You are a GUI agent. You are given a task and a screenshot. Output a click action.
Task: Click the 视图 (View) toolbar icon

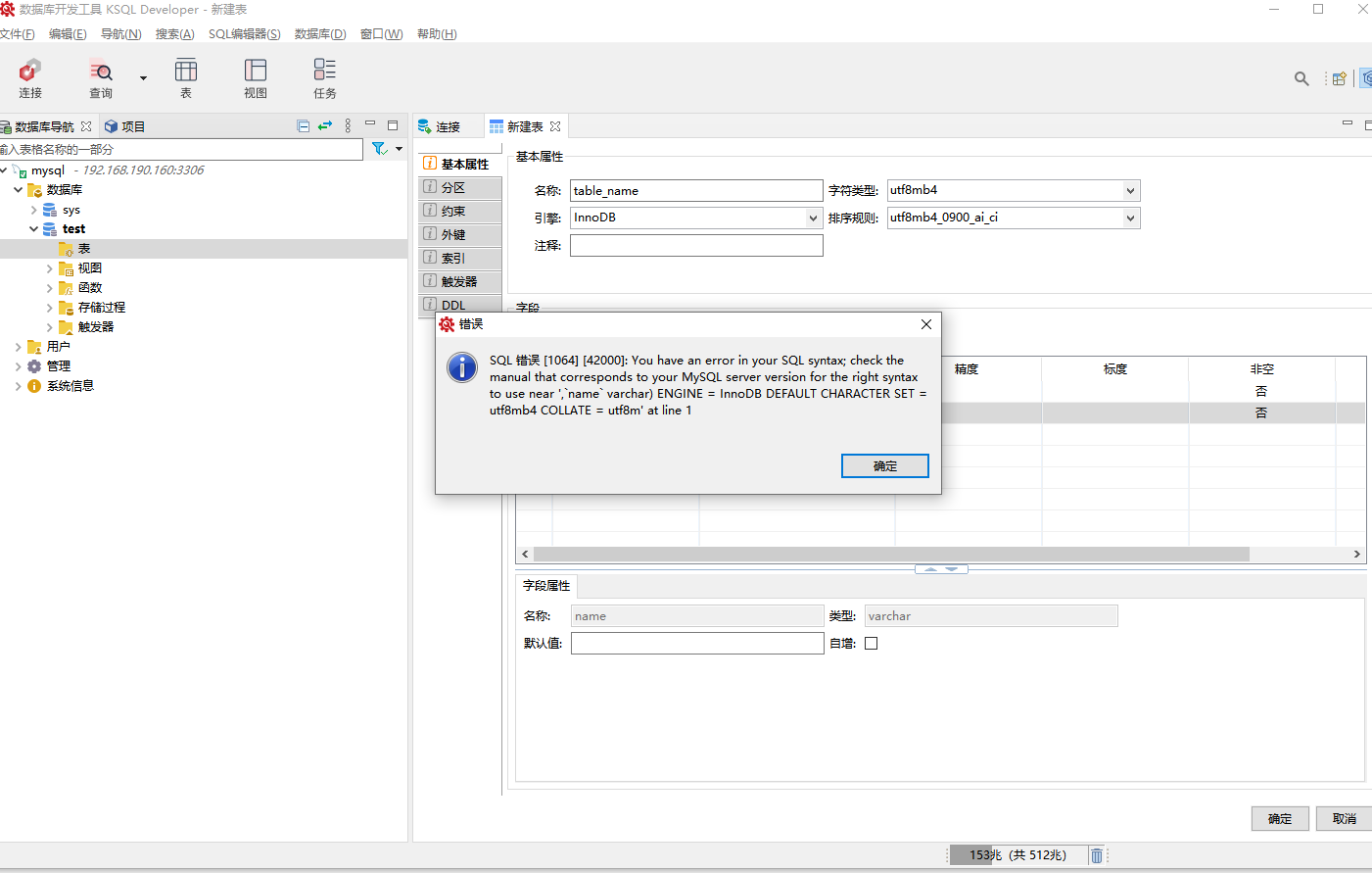click(x=256, y=77)
